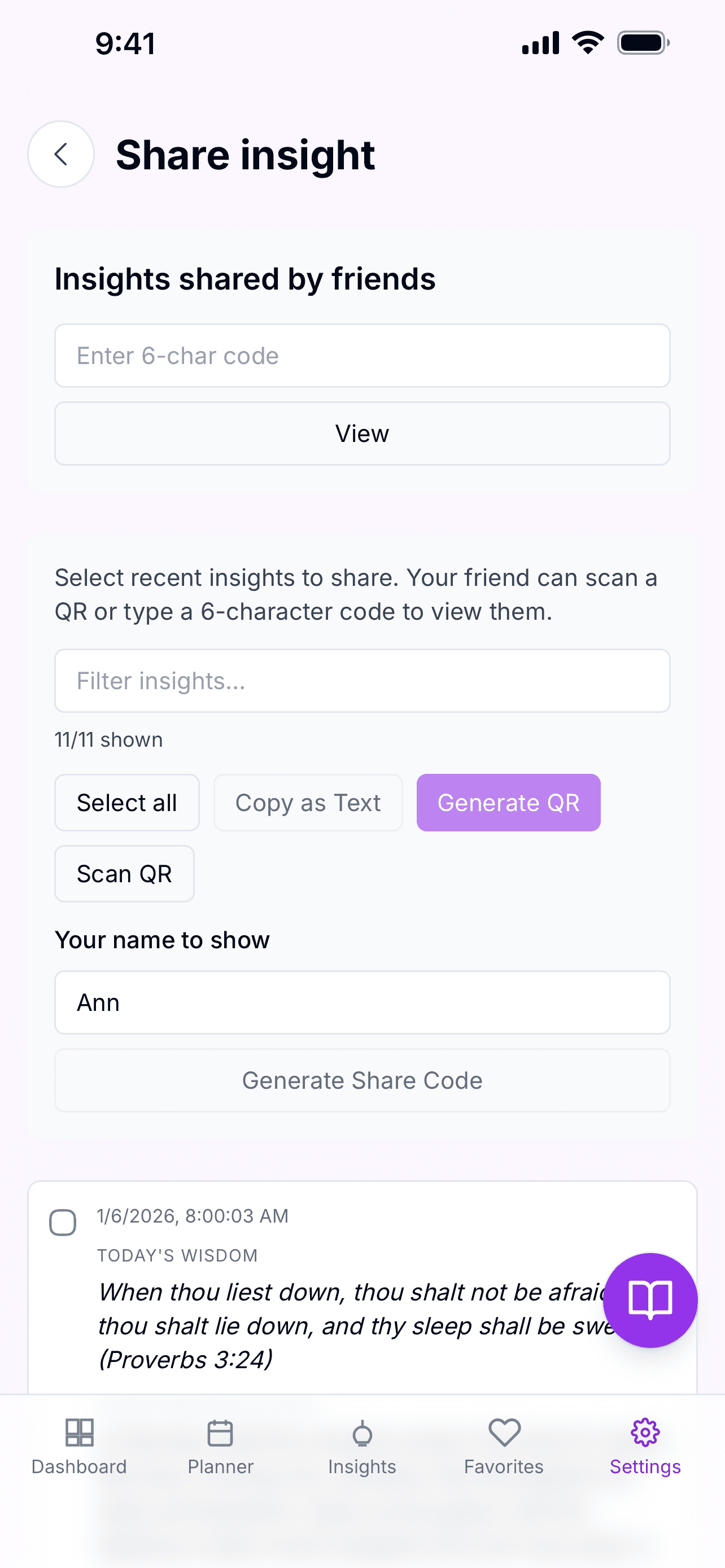This screenshot has height=1568, width=725.
Task: Tap Generate Share Code
Action: pos(361,1080)
